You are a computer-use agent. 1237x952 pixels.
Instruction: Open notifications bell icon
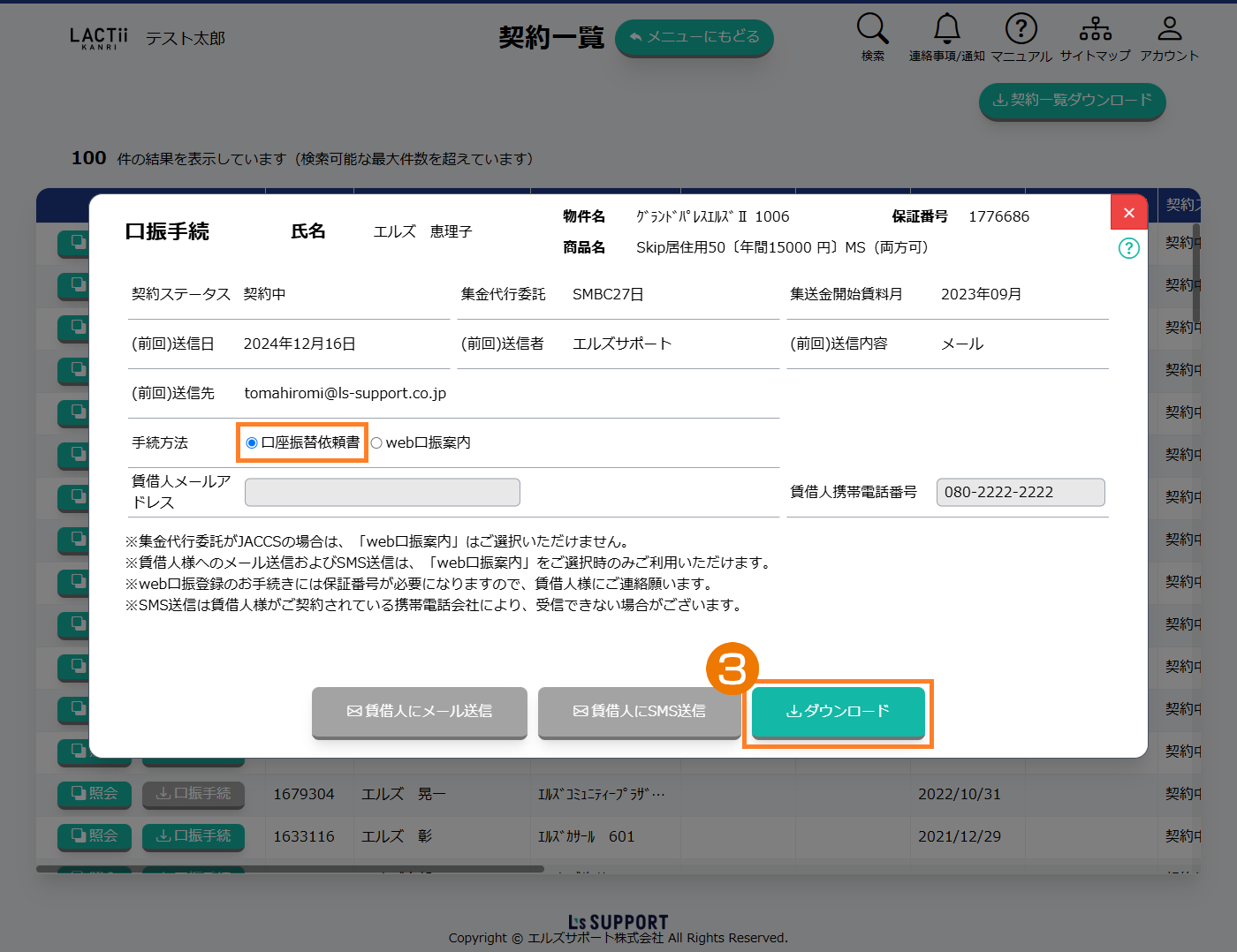(946, 29)
